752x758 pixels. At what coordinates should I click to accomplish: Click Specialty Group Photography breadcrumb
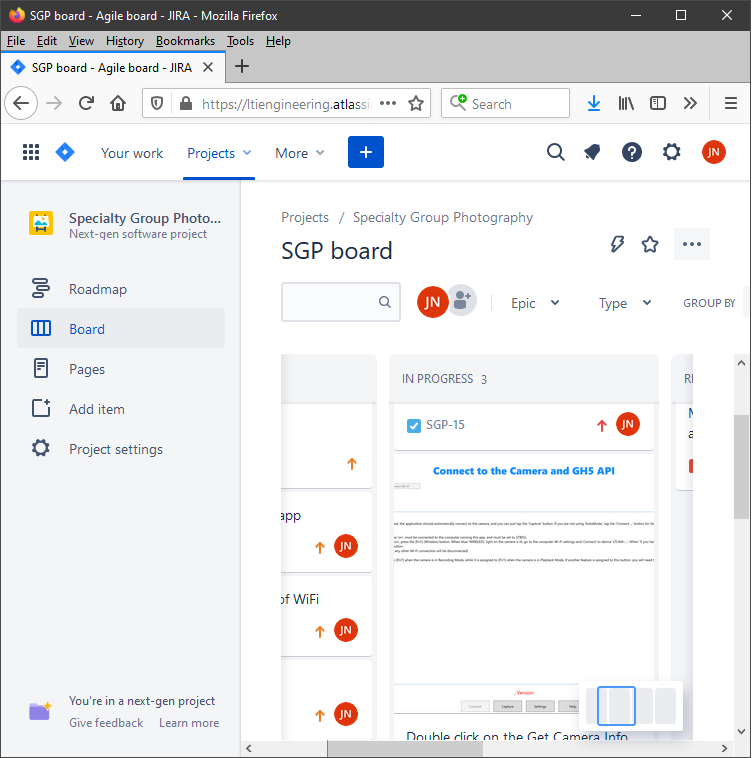pos(443,217)
